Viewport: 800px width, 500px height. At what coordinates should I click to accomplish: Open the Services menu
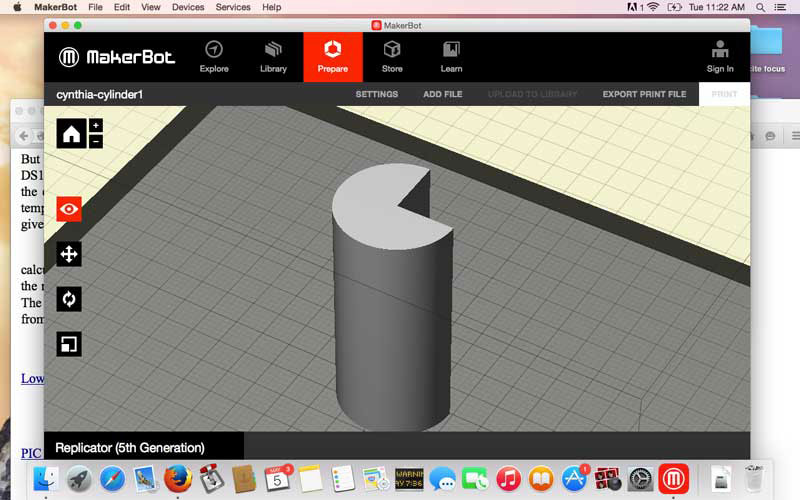point(233,7)
